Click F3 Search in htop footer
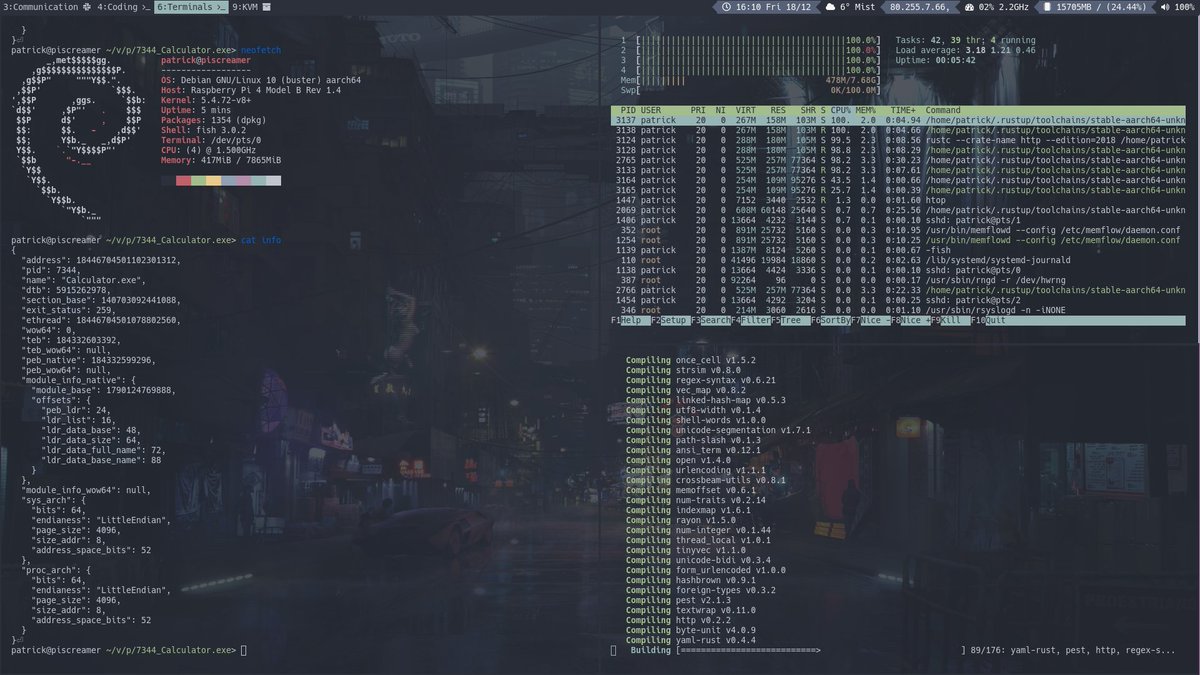The width and height of the screenshot is (1200, 675). (709, 321)
